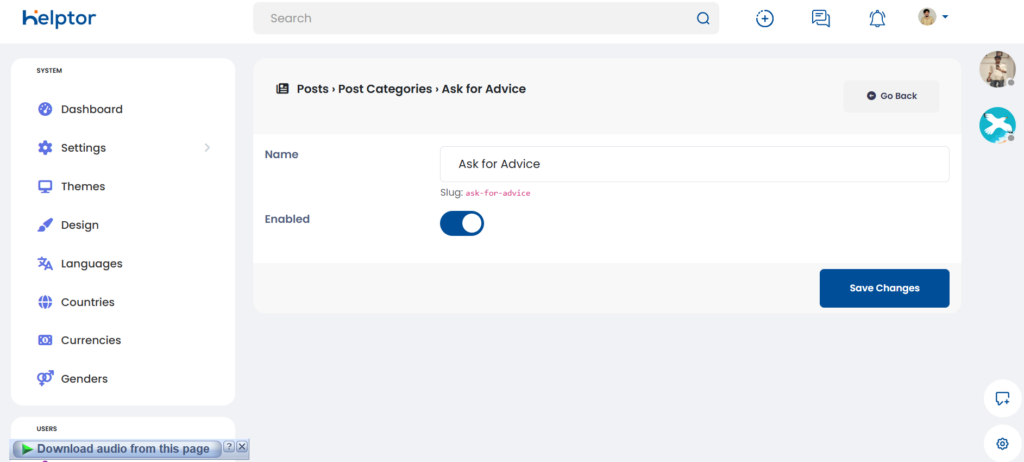Click the add new plus icon
The width and height of the screenshot is (1024, 462).
[x=765, y=18]
